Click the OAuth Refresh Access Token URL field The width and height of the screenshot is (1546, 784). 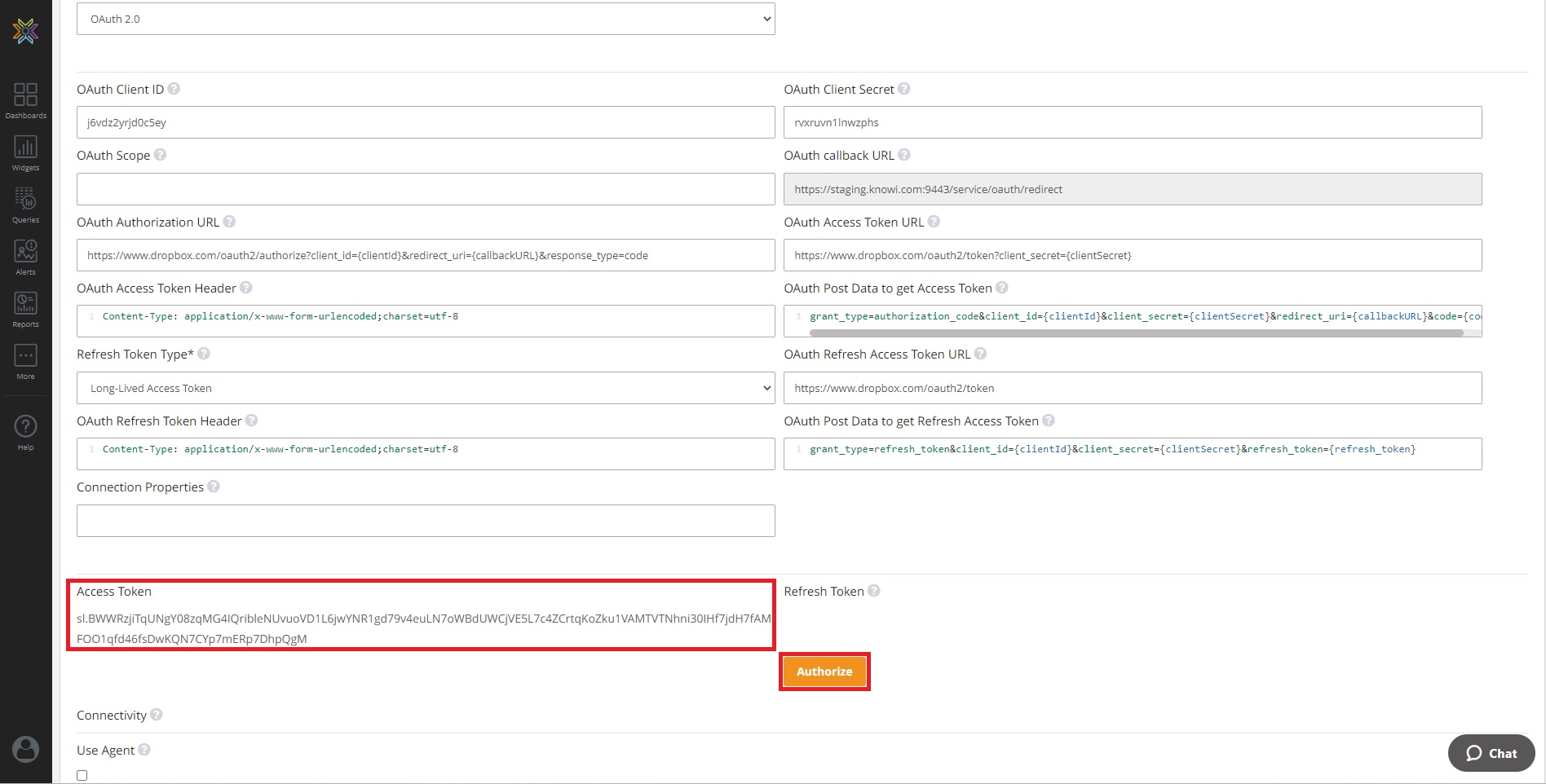1132,388
